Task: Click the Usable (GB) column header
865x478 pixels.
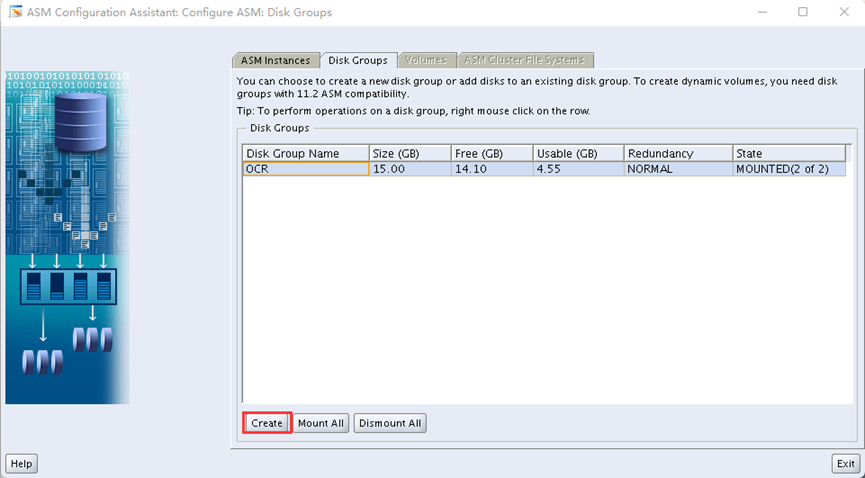Action: click(579, 153)
